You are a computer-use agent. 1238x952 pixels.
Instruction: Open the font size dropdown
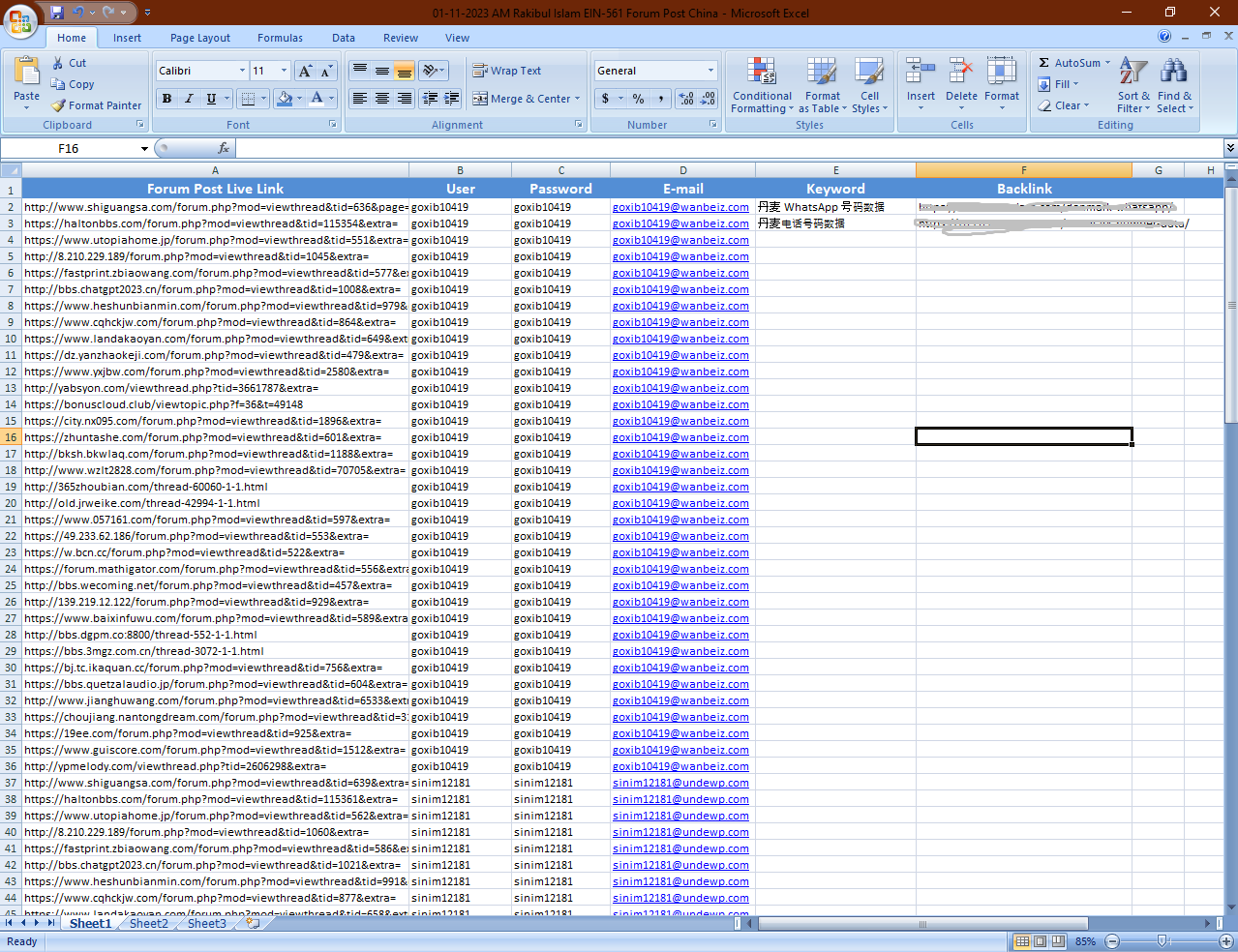coord(284,71)
